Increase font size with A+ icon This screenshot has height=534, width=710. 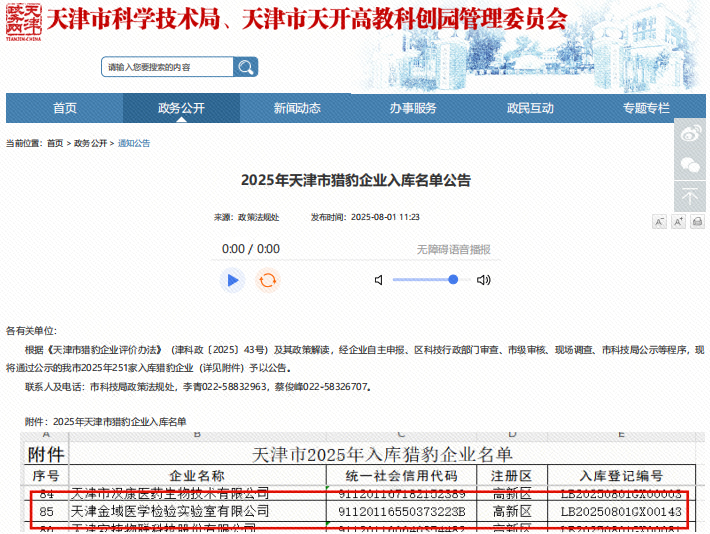678,221
